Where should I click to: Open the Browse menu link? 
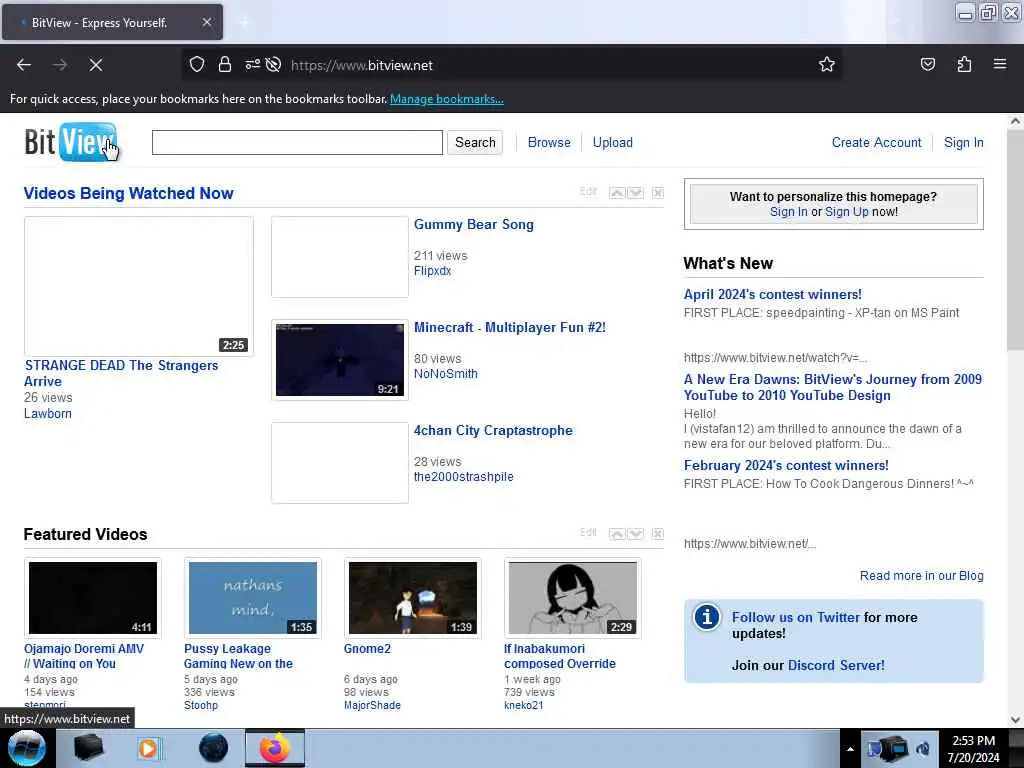click(x=549, y=142)
